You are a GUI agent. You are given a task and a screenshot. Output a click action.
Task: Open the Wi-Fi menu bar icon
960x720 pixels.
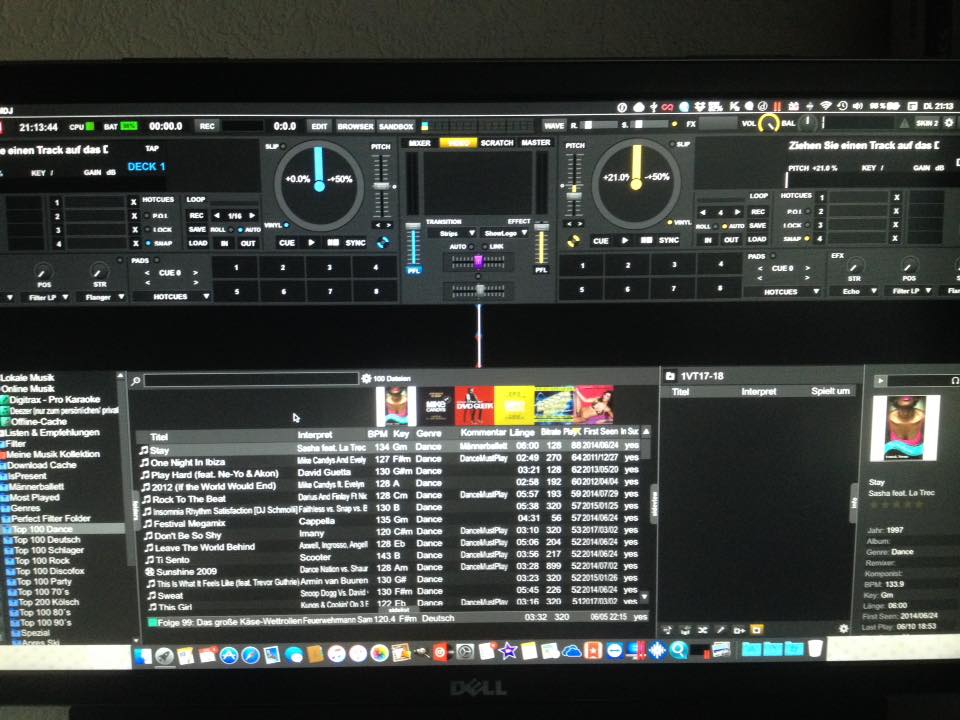coord(826,106)
